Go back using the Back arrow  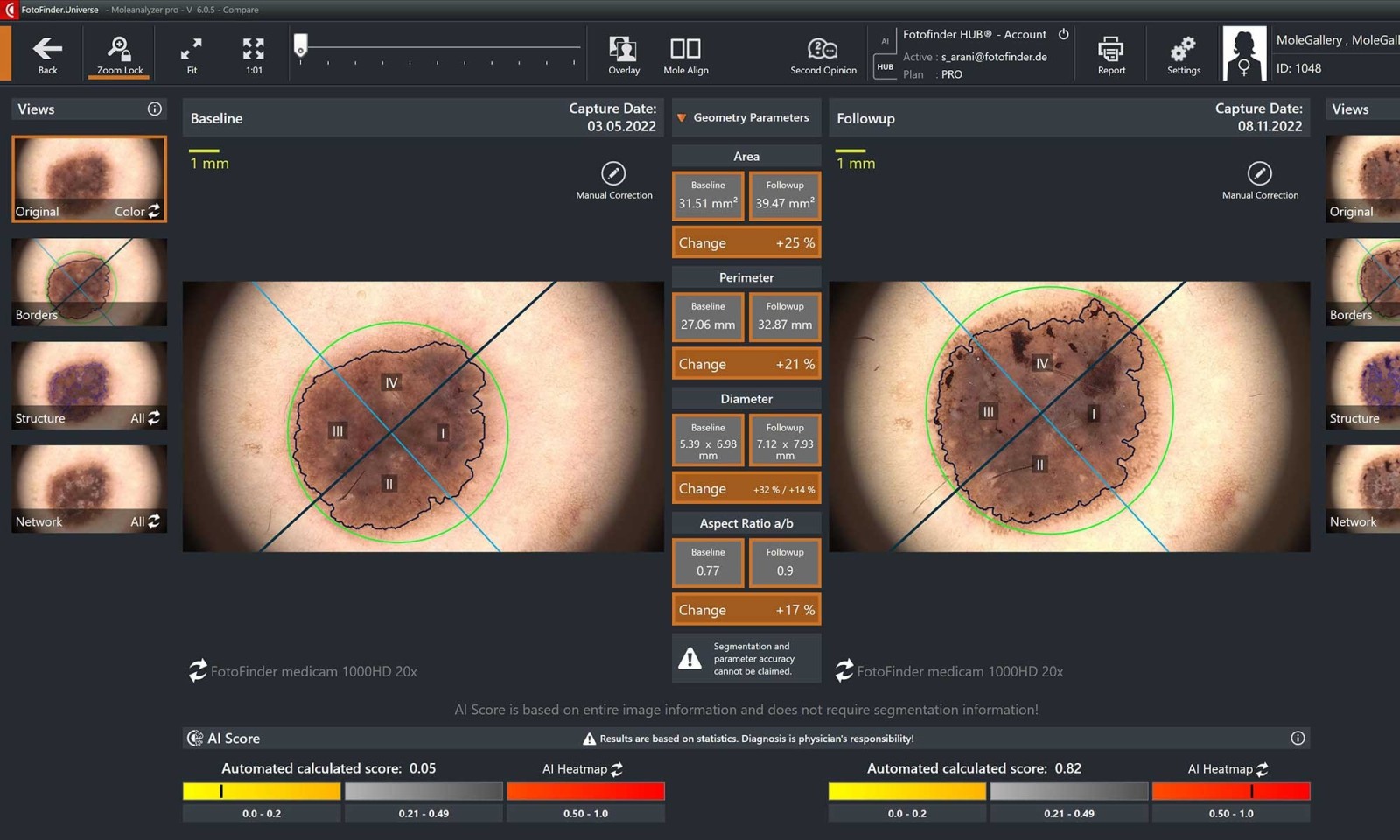point(47,54)
